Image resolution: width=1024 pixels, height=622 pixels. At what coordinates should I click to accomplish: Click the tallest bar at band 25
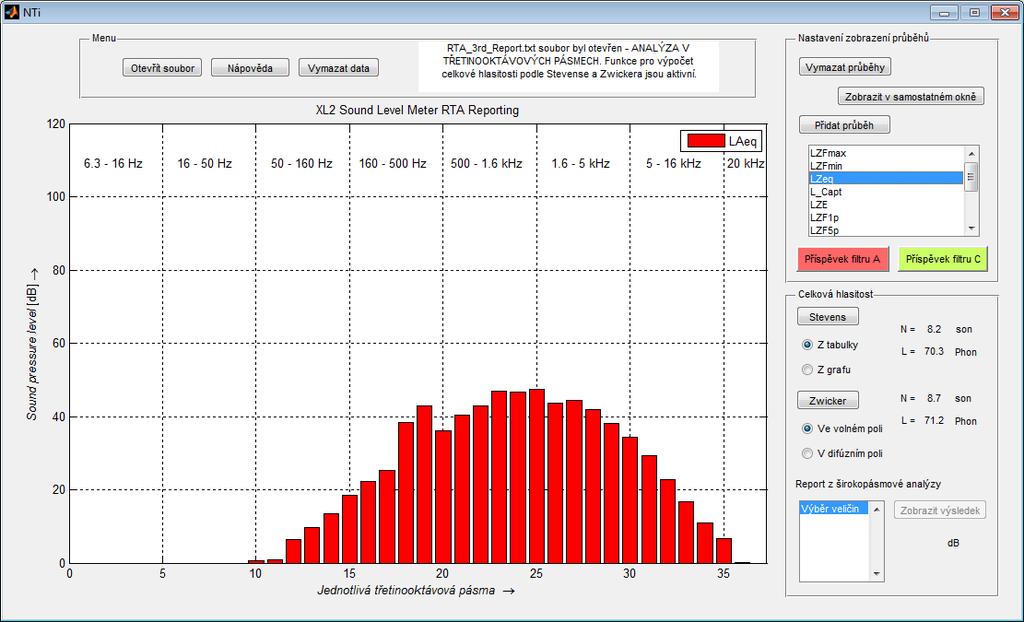pos(537,476)
